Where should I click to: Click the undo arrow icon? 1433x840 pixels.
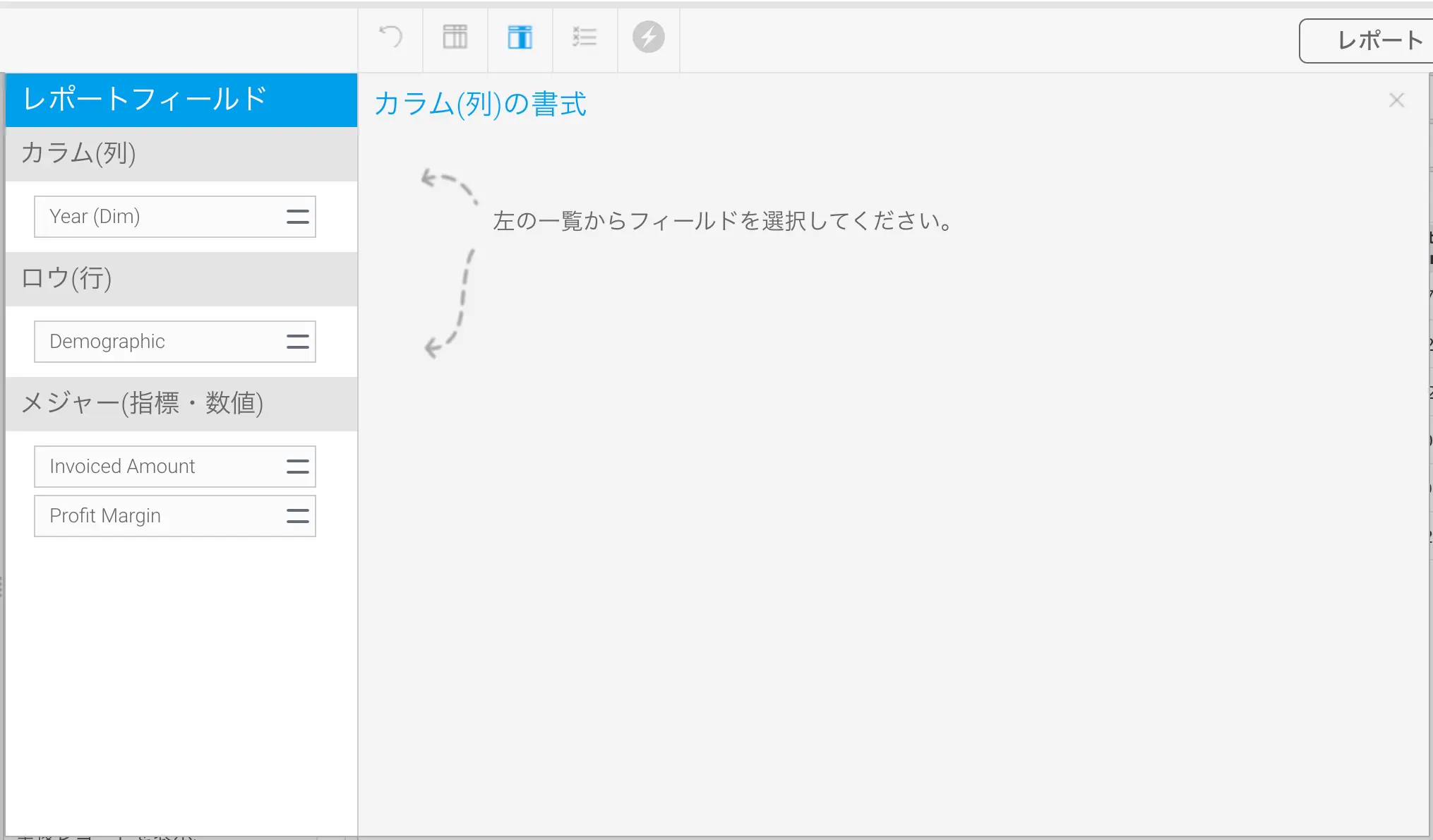pyautogui.click(x=390, y=37)
